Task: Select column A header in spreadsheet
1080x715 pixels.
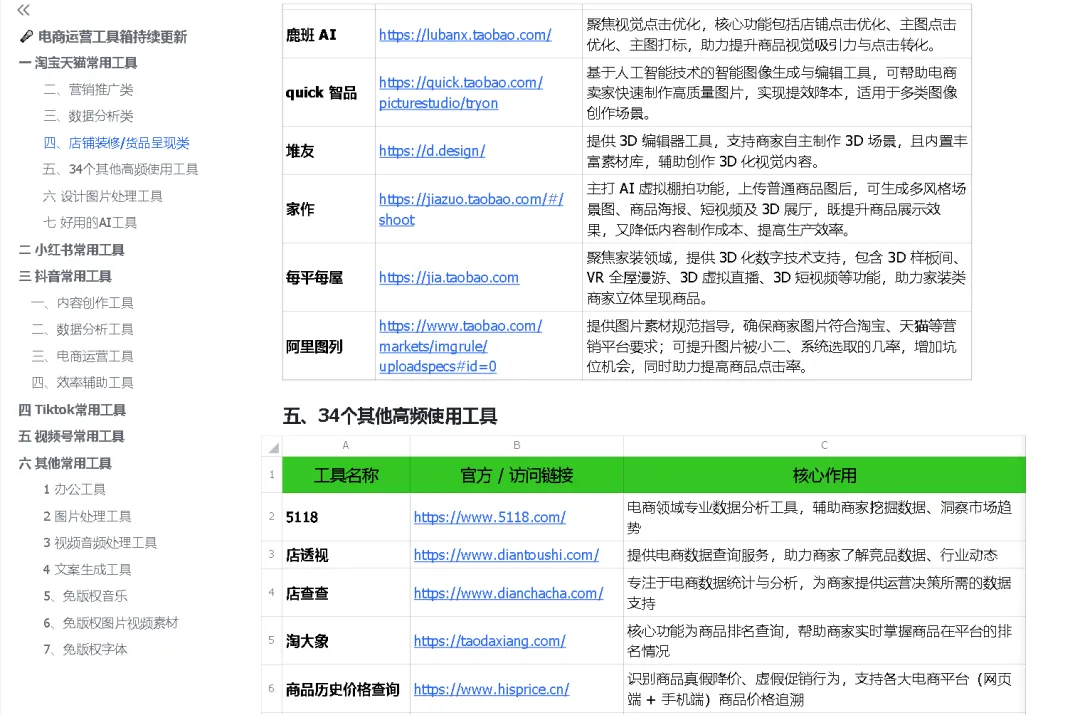Action: coord(346,446)
